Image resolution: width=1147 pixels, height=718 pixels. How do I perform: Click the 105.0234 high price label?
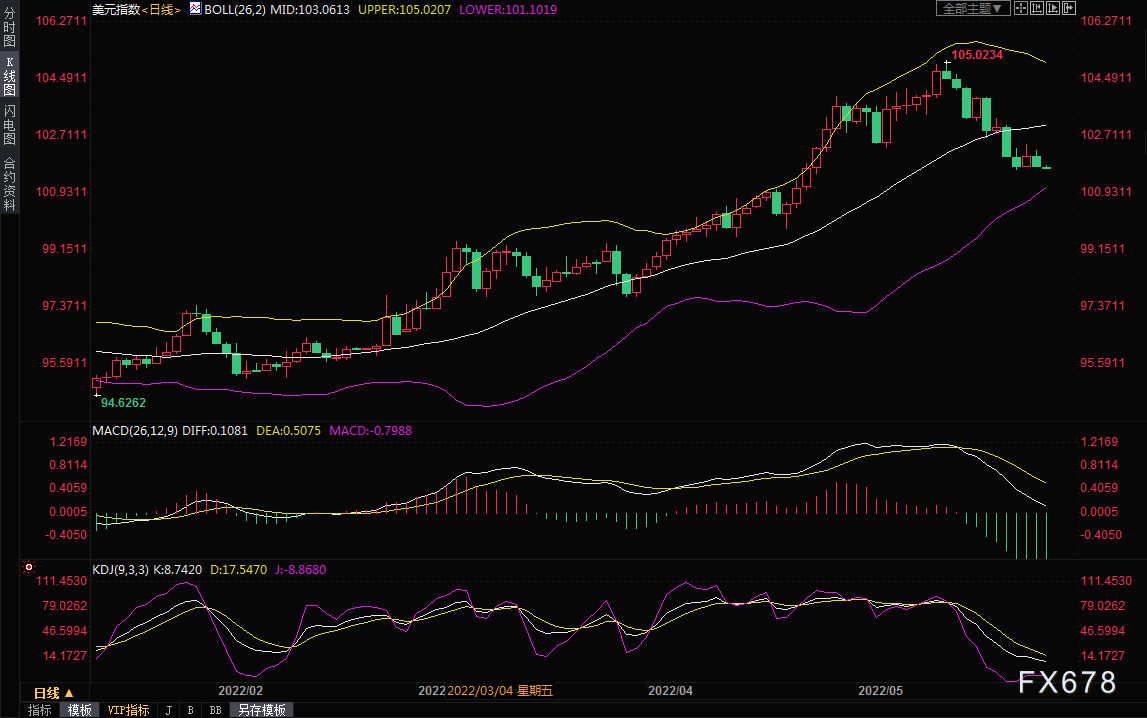(977, 55)
